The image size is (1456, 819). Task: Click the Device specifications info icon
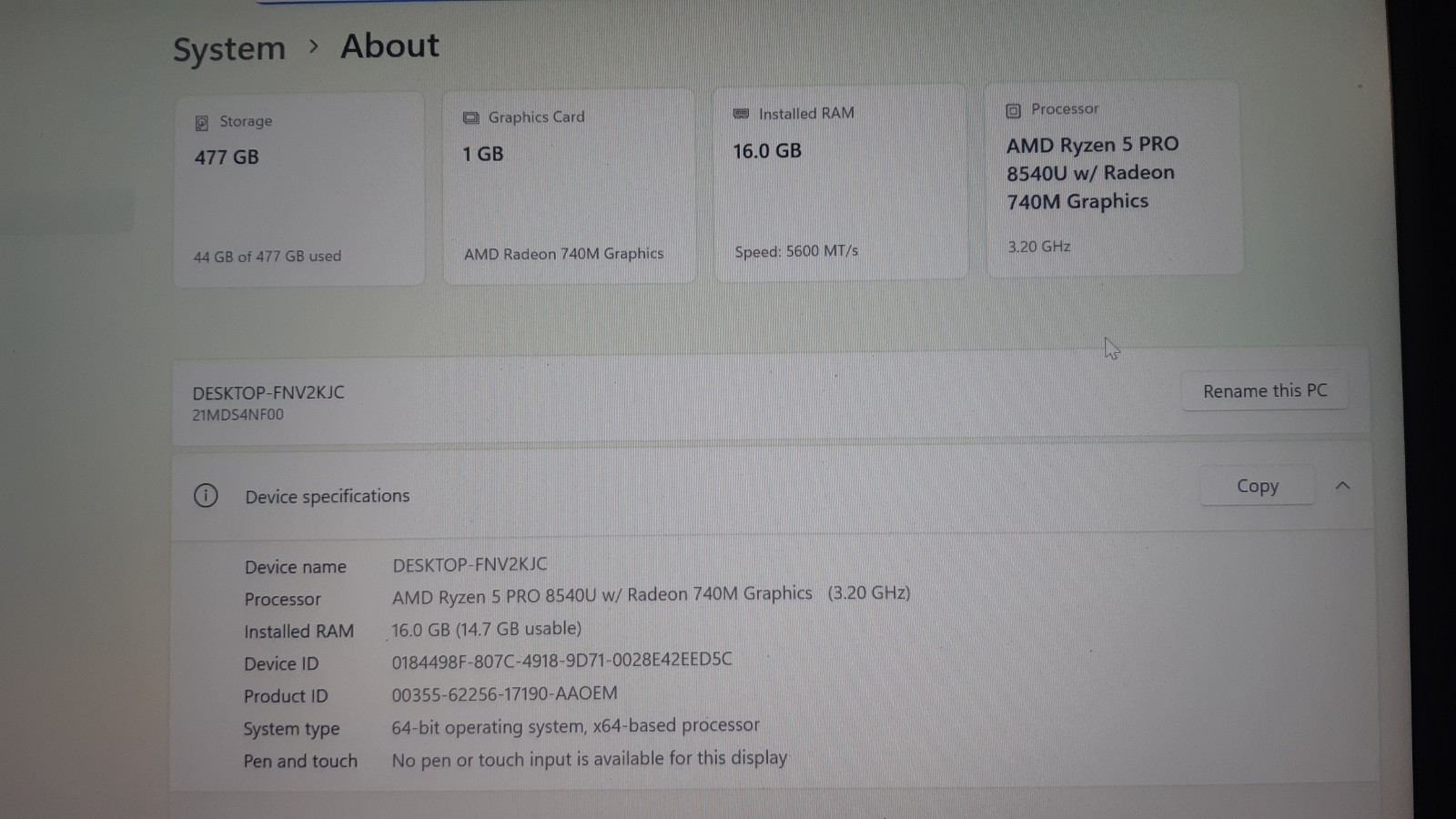click(x=206, y=496)
